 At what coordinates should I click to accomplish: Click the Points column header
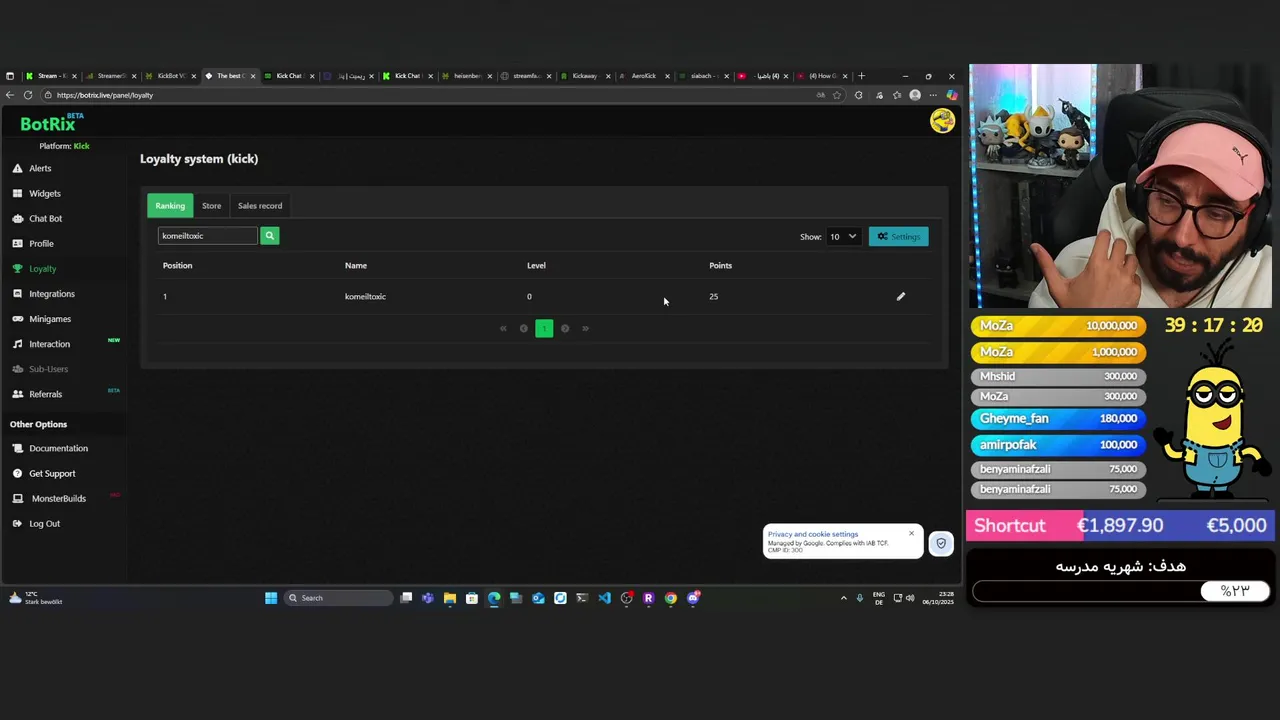[720, 265]
